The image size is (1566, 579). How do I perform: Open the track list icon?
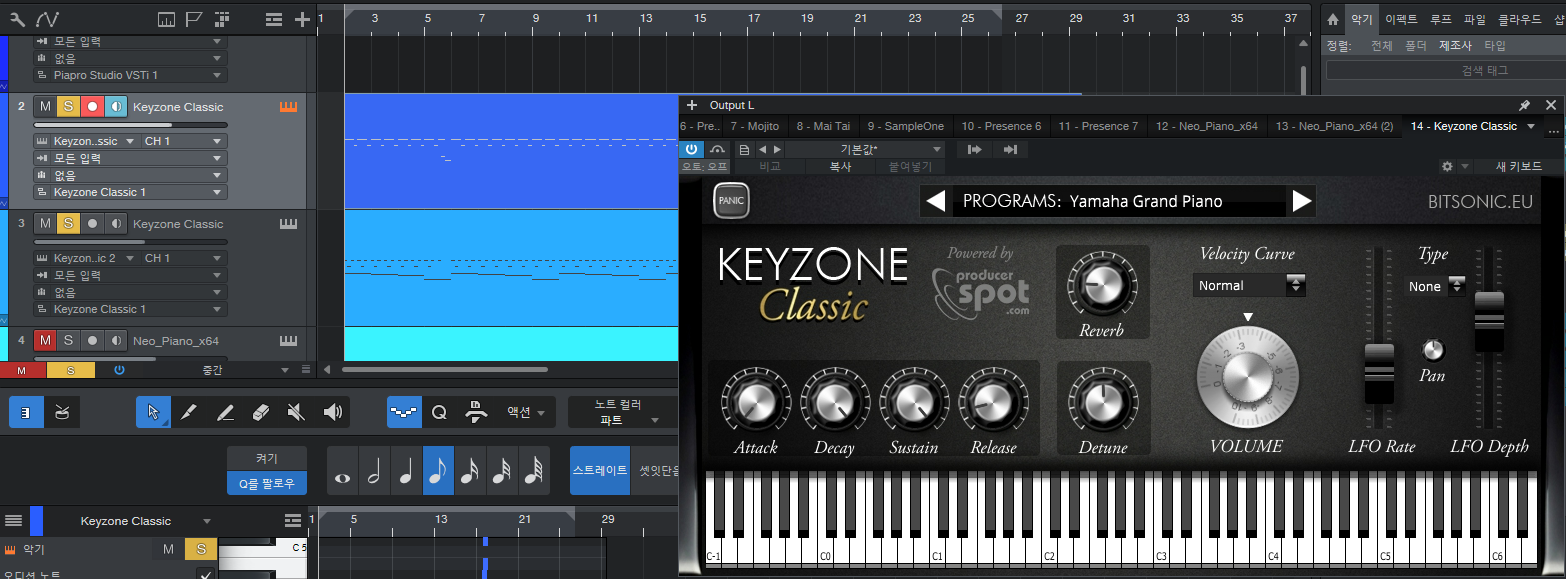point(274,19)
